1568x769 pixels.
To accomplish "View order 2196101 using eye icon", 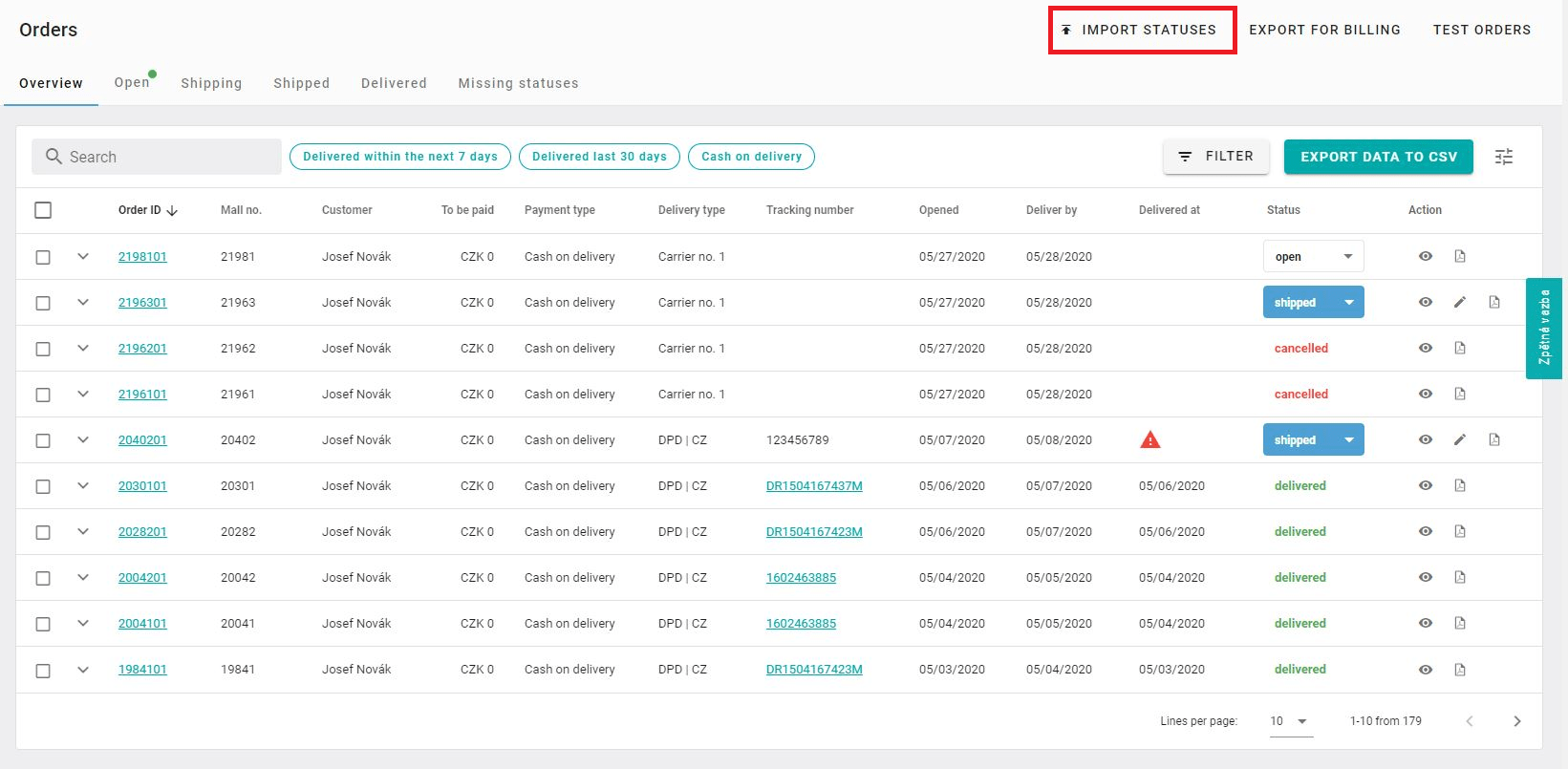I will pos(1426,394).
